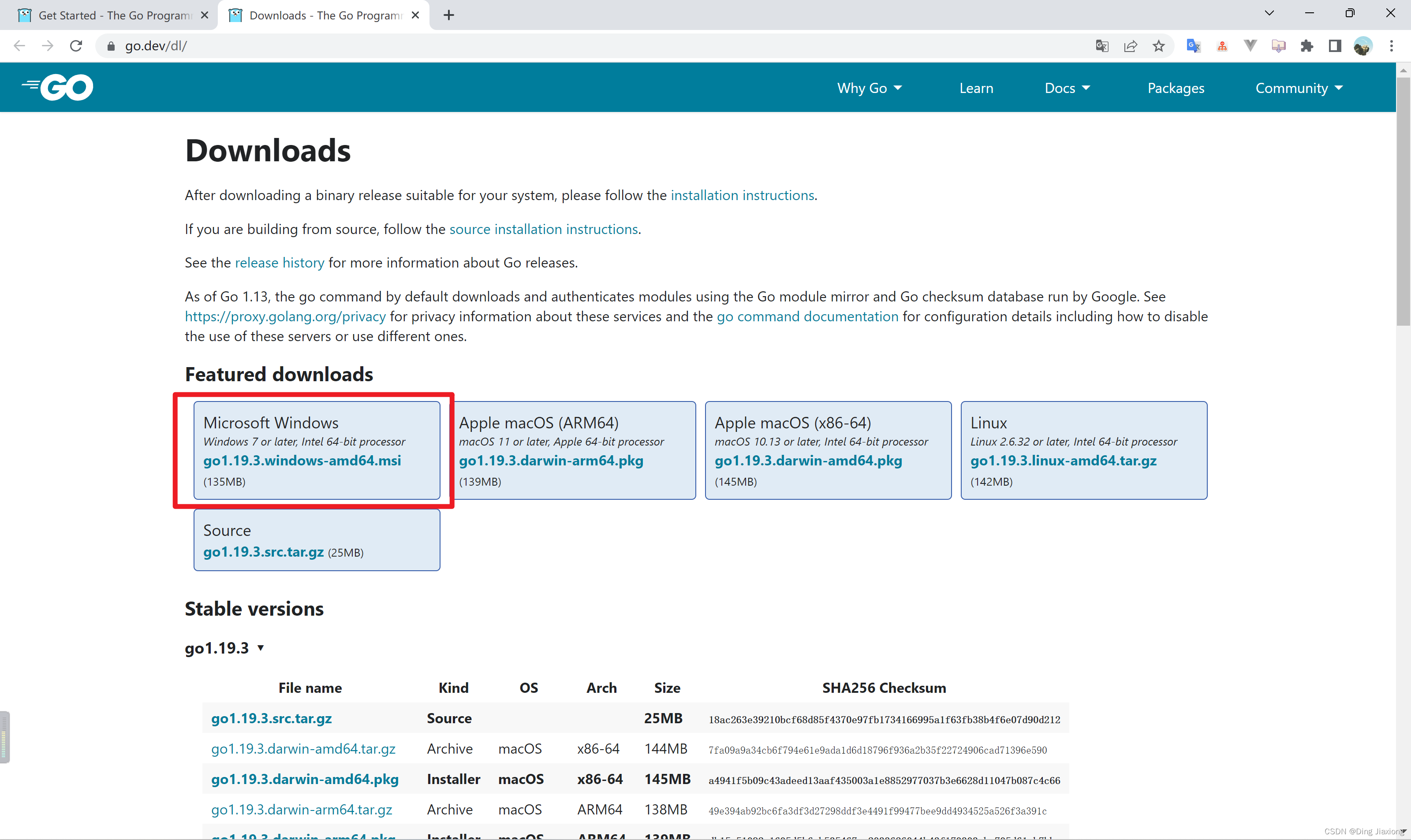This screenshot has height=840, width=1411.
Task: Go back with browser back arrow
Action: tap(19, 46)
